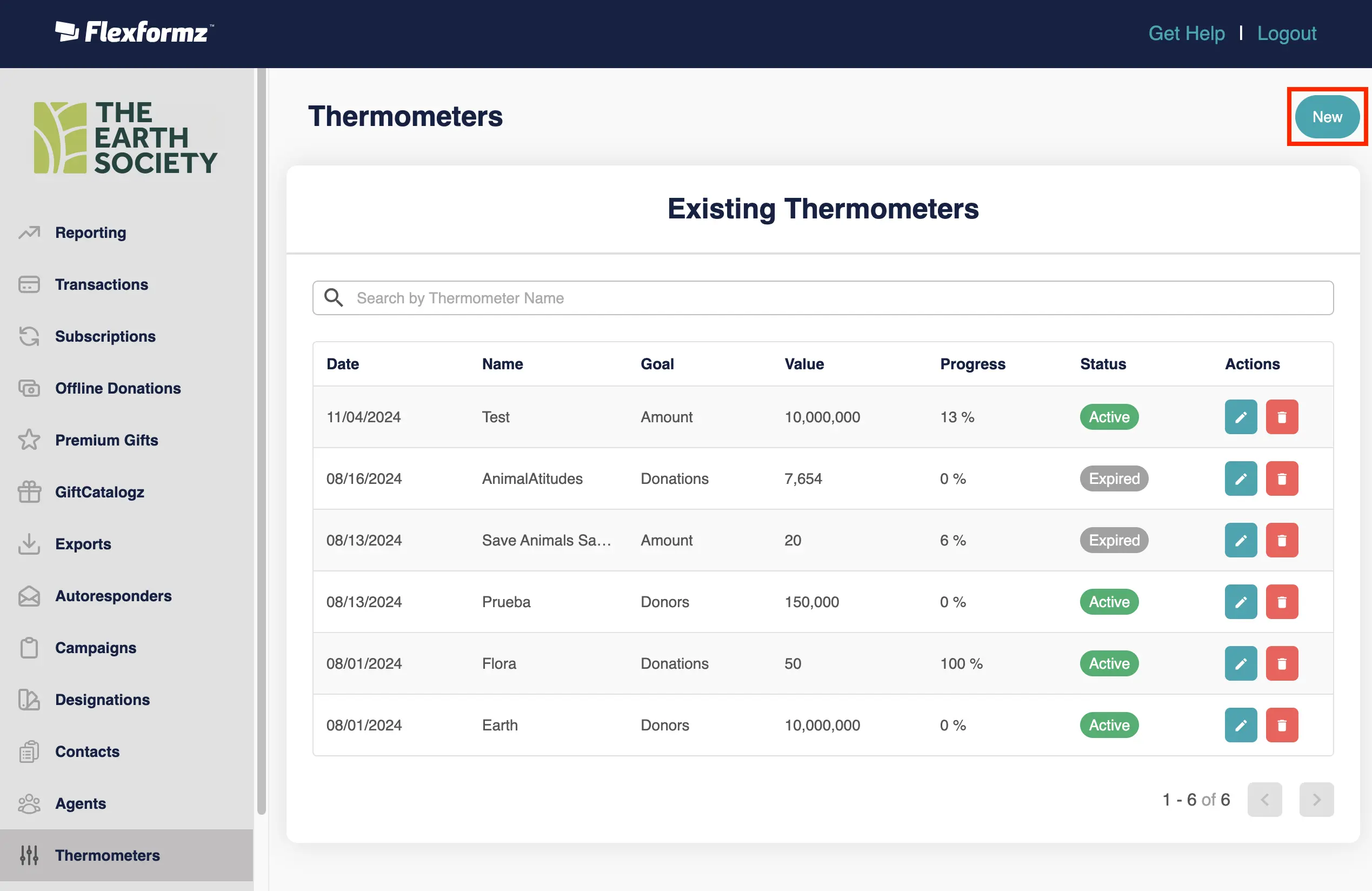Screen dimensions: 1372x891
Task: Delete the Save Animals thermometer
Action: pyautogui.click(x=1282, y=540)
